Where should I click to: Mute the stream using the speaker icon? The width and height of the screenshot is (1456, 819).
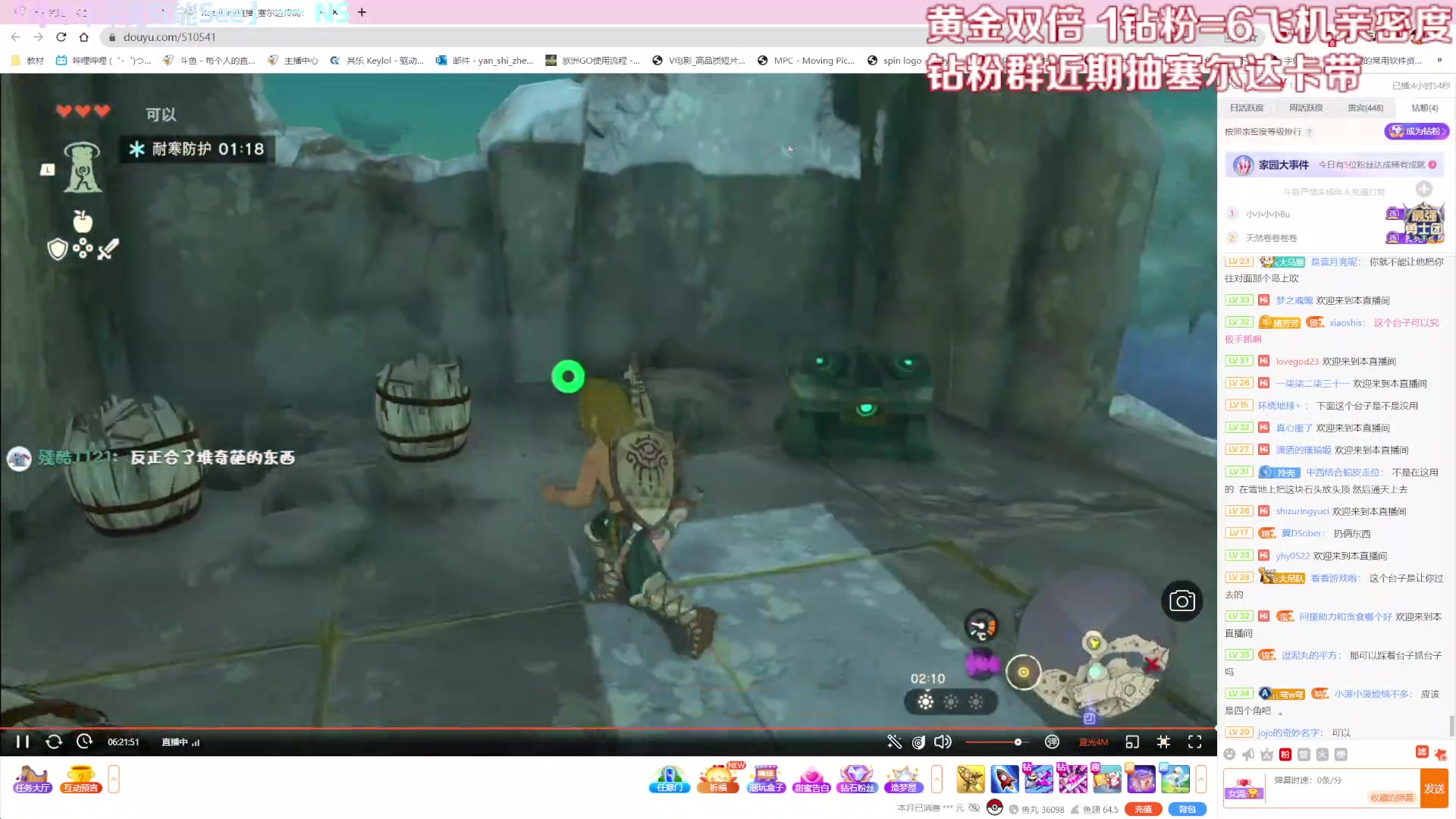[x=943, y=742]
